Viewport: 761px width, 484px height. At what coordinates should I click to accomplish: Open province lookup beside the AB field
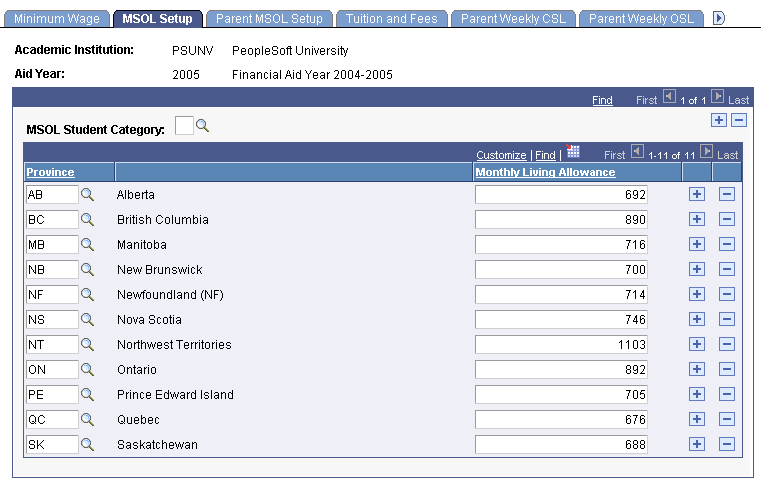[x=87, y=195]
